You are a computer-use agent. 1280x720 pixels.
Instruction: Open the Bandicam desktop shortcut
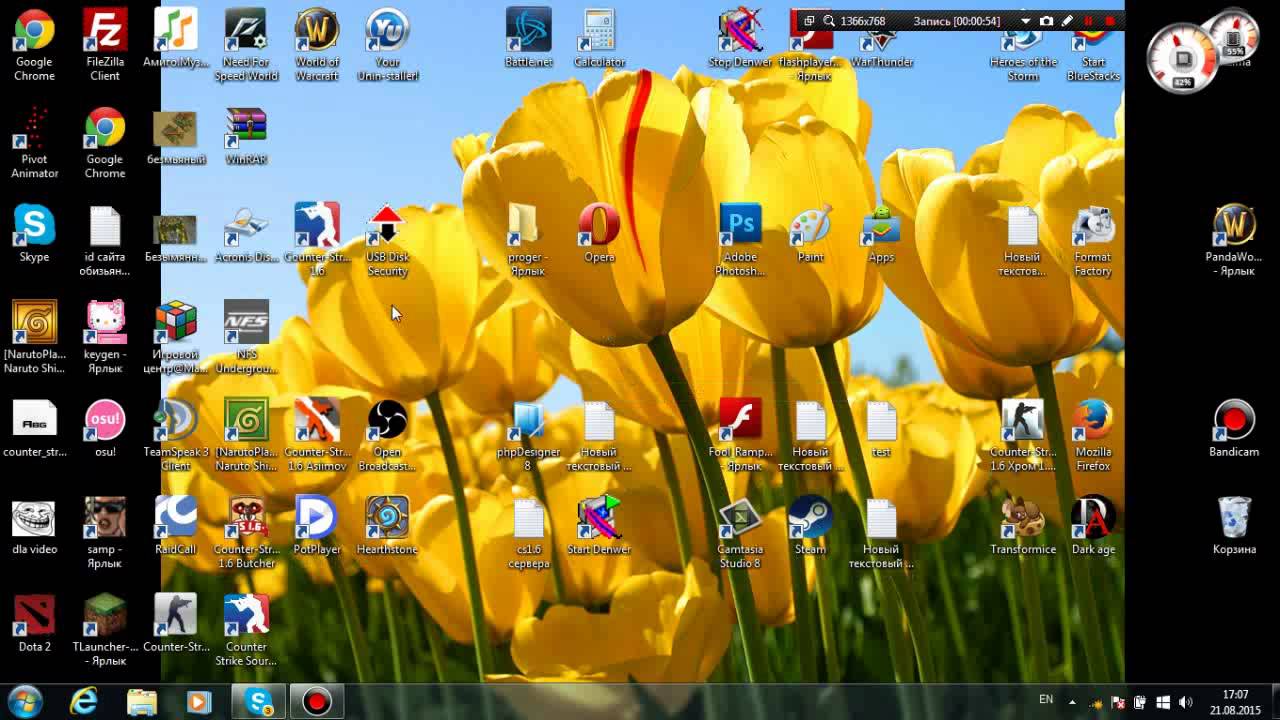(x=1234, y=428)
